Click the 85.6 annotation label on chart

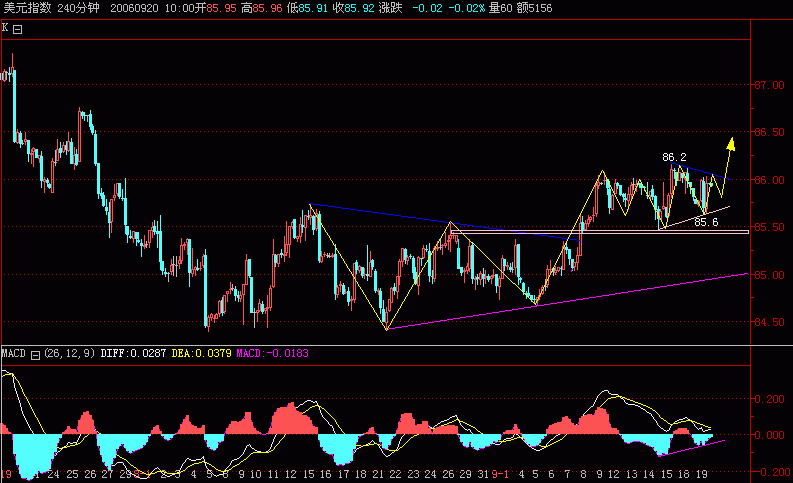[x=706, y=222]
